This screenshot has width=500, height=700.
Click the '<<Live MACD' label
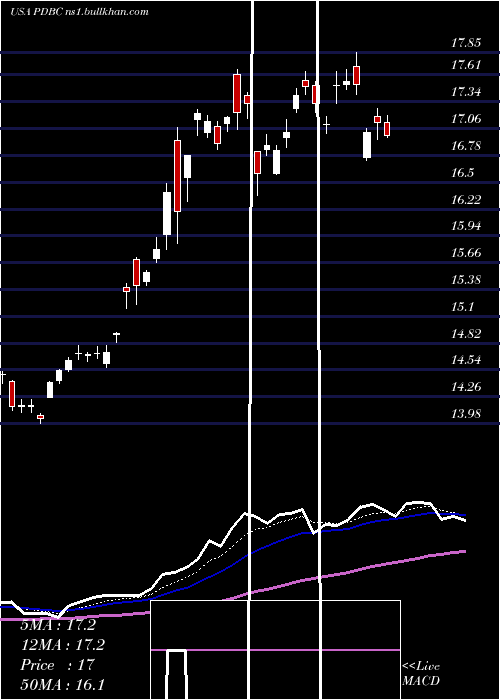pos(421,673)
